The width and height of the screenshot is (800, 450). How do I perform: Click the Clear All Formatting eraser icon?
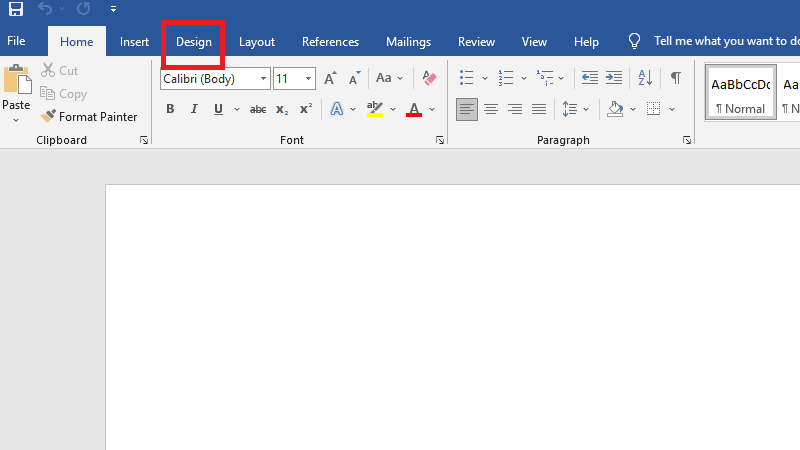(x=430, y=78)
